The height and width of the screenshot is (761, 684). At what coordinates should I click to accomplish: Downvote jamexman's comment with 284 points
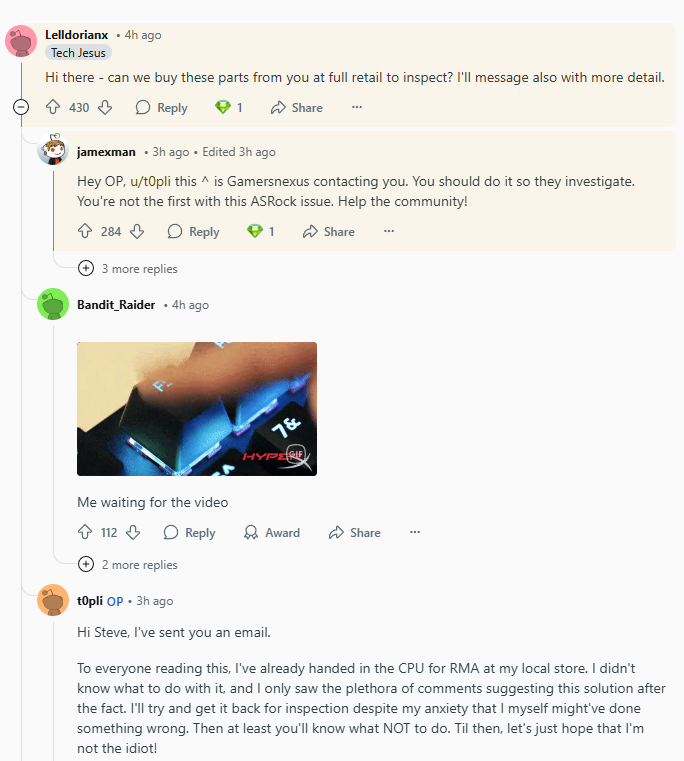(137, 232)
